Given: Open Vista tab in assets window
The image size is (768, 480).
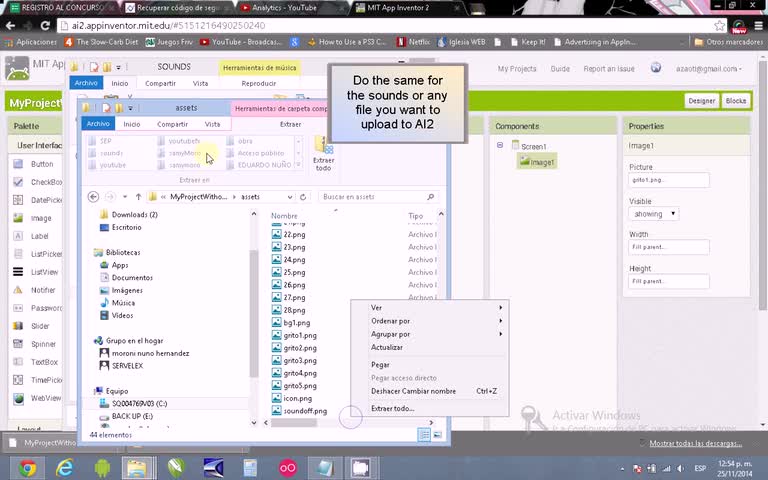Looking at the screenshot, I should click(x=213, y=124).
